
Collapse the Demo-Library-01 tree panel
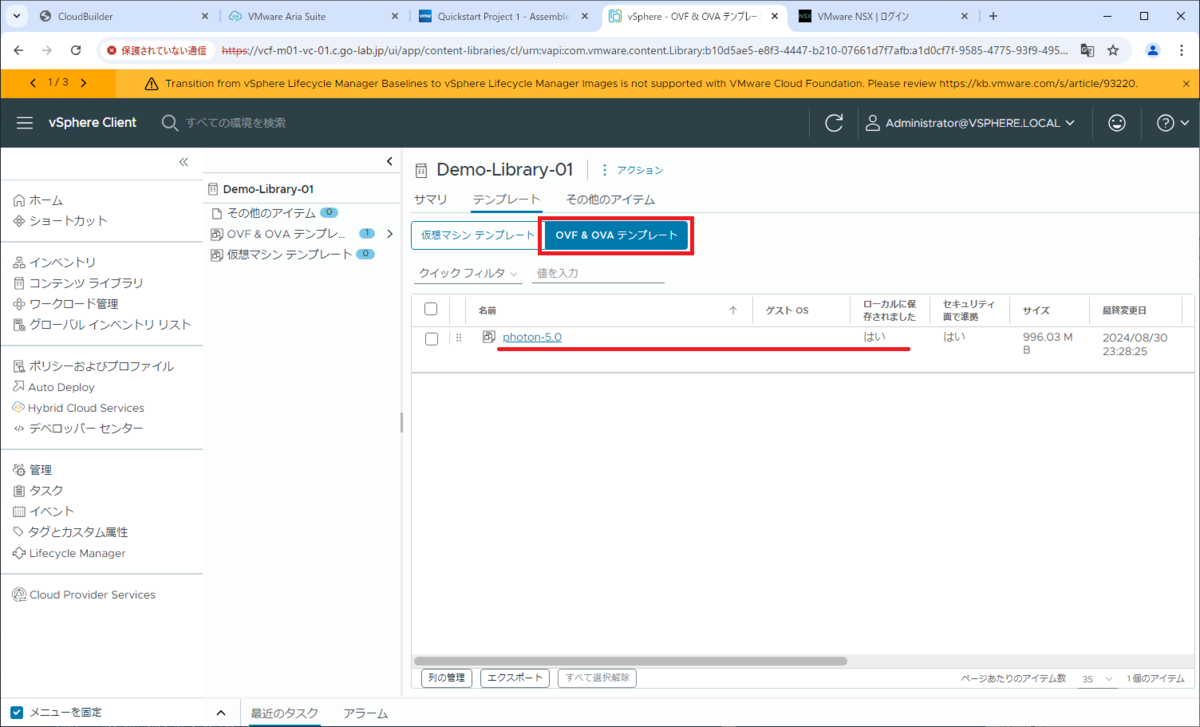390,162
